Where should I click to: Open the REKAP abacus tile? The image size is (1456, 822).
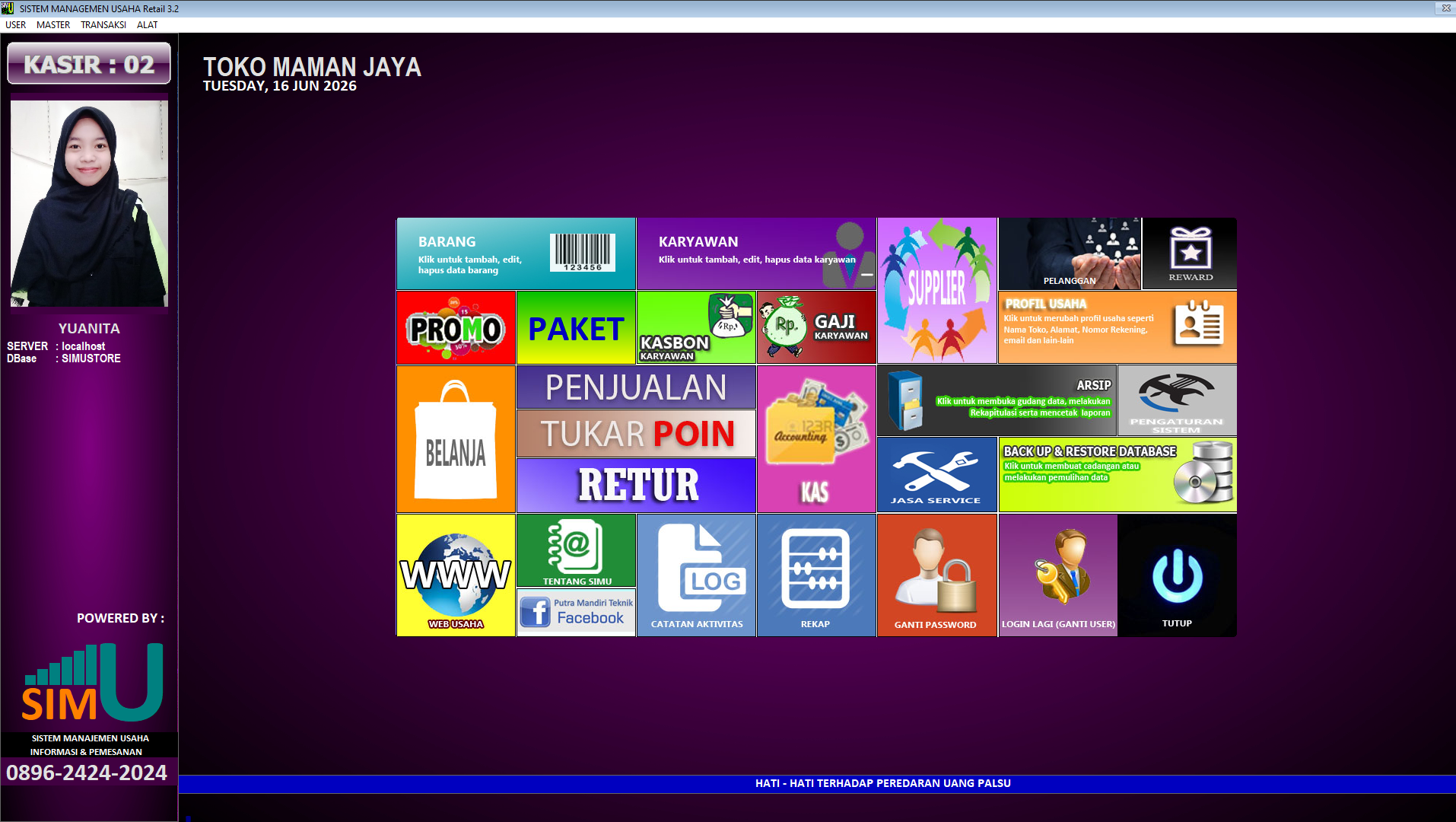point(816,575)
